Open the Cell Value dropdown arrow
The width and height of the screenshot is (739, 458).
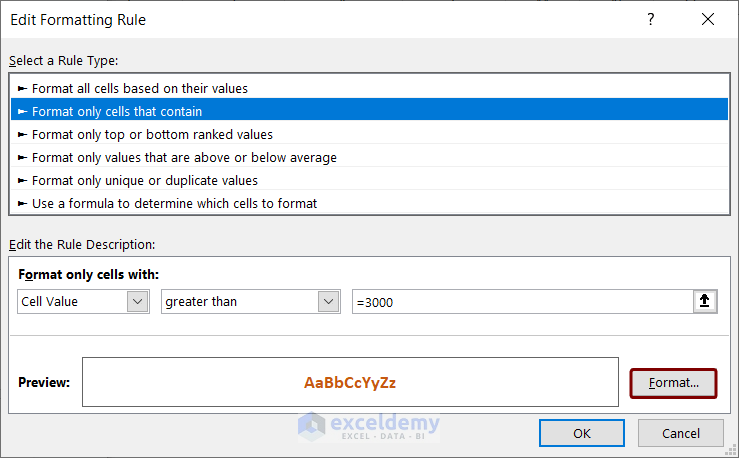137,301
